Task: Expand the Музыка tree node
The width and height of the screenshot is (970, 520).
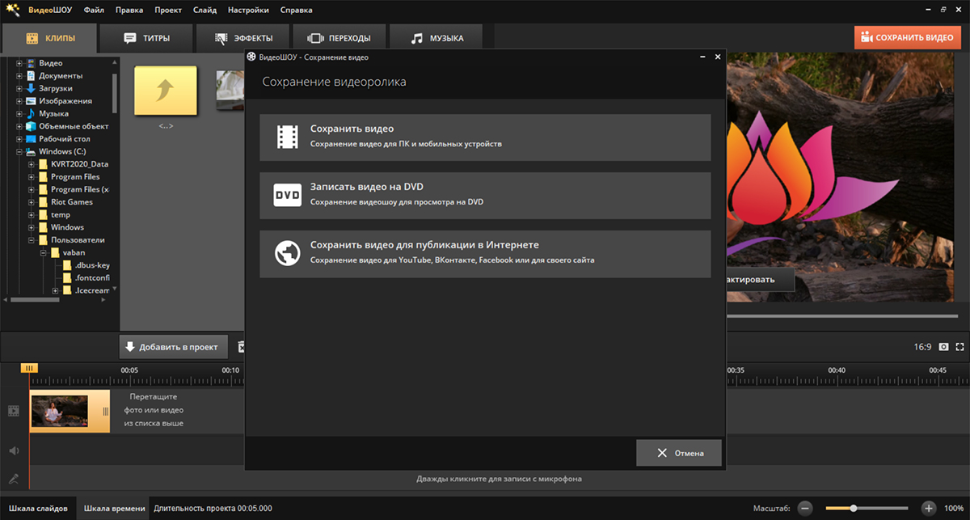Action: (19, 114)
